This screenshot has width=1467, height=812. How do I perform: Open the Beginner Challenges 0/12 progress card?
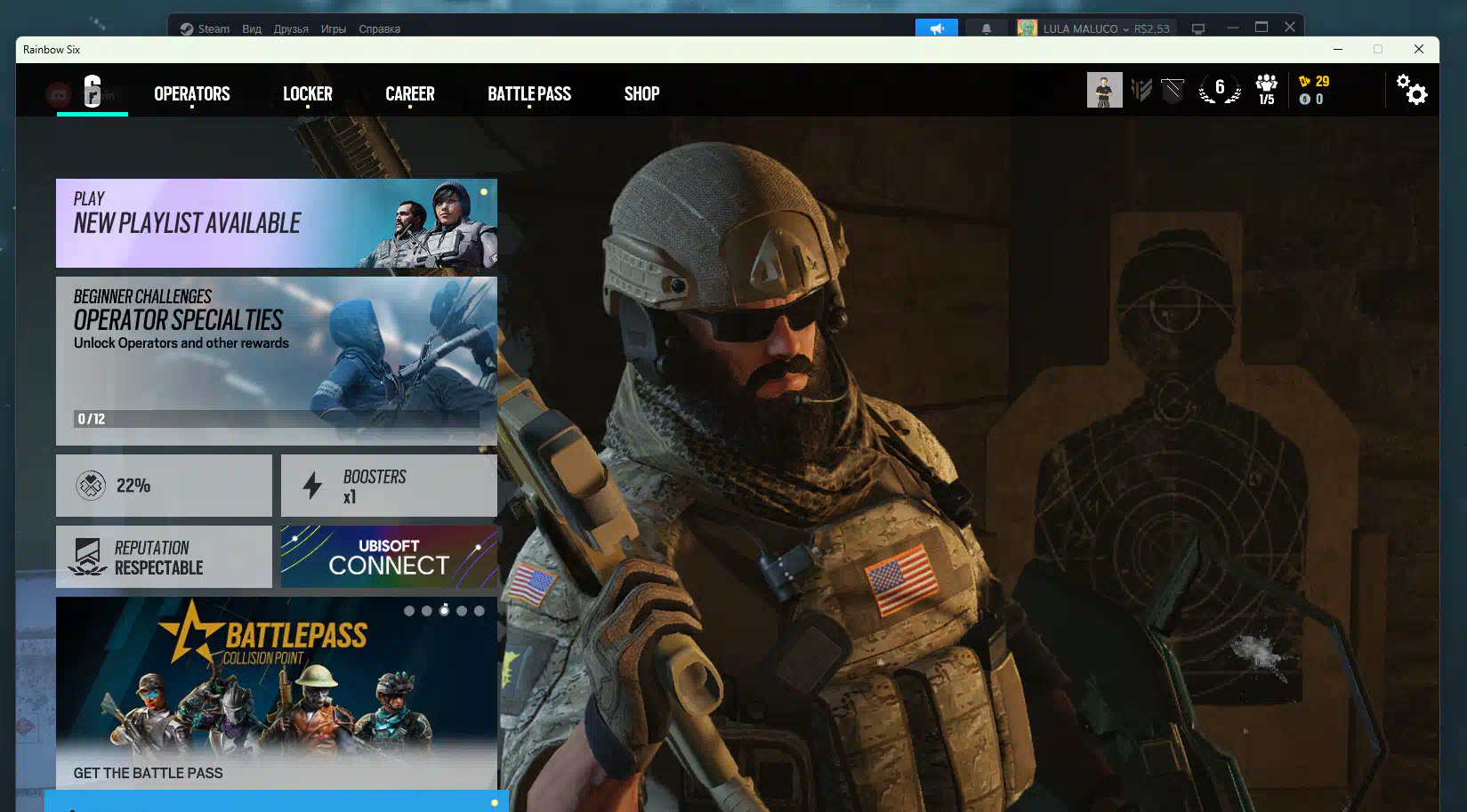tap(276, 360)
